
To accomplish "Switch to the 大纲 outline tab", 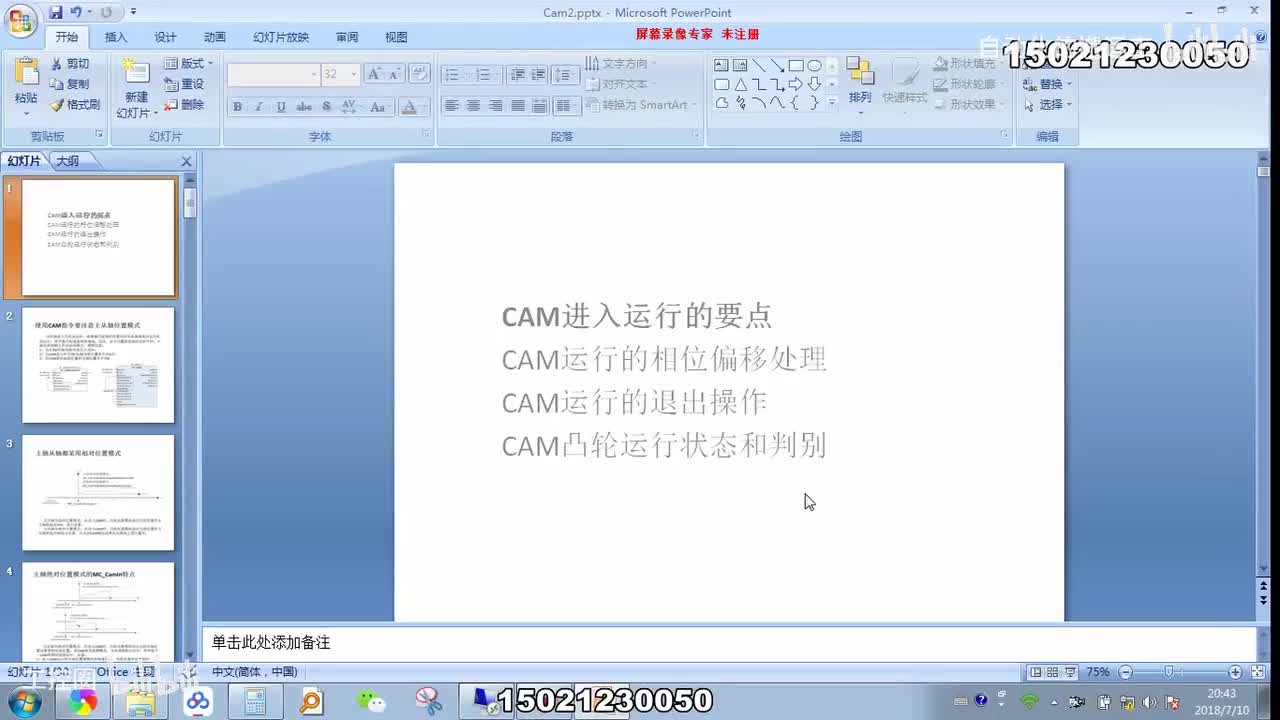I will coord(67,161).
